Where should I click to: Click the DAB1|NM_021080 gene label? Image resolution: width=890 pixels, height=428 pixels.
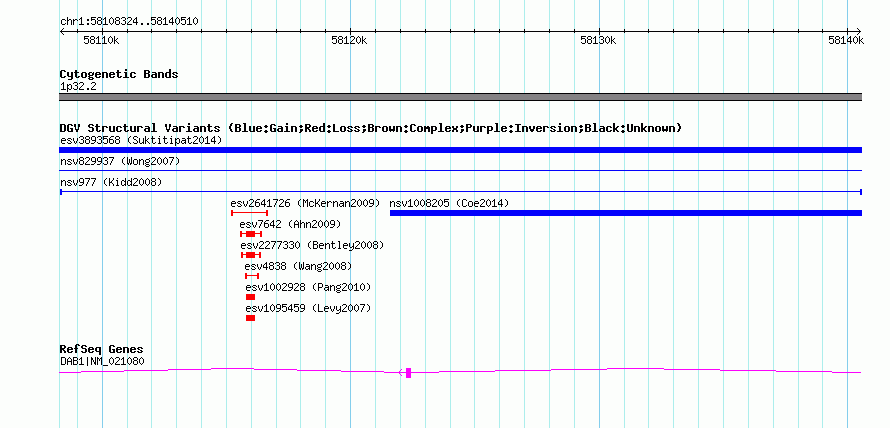coord(102,361)
